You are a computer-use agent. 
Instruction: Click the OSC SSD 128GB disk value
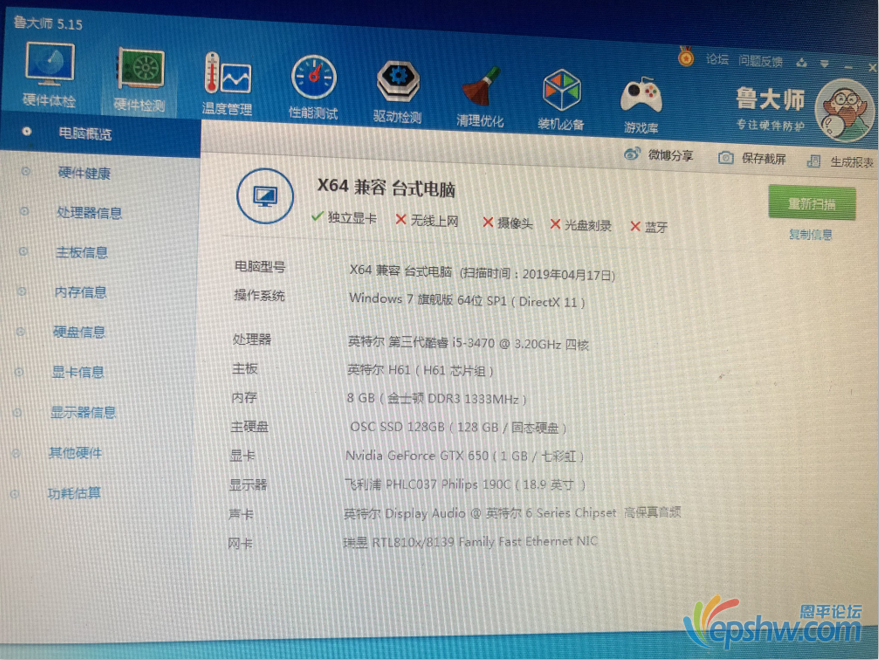click(458, 427)
